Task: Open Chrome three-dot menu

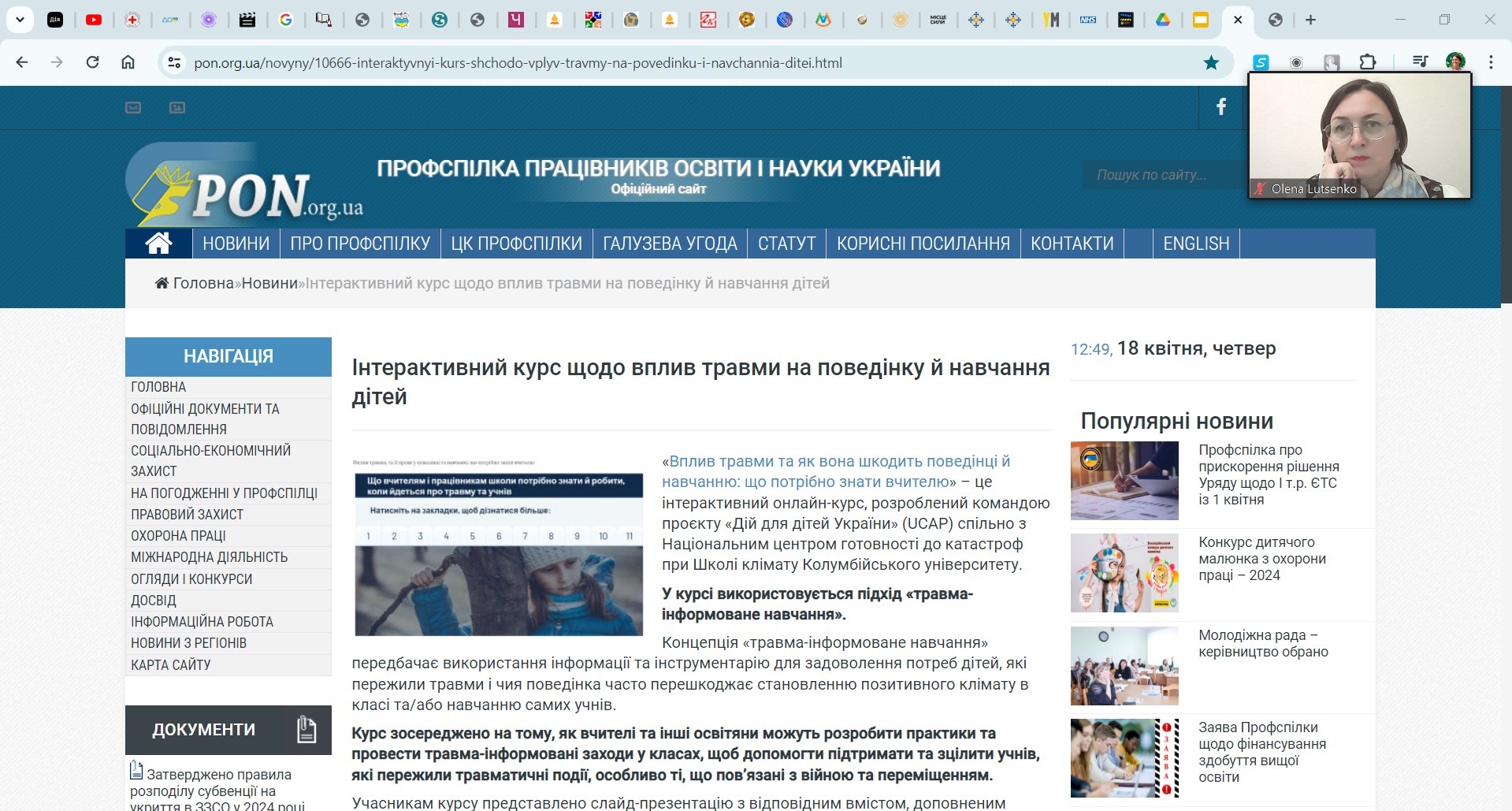Action: click(1491, 62)
